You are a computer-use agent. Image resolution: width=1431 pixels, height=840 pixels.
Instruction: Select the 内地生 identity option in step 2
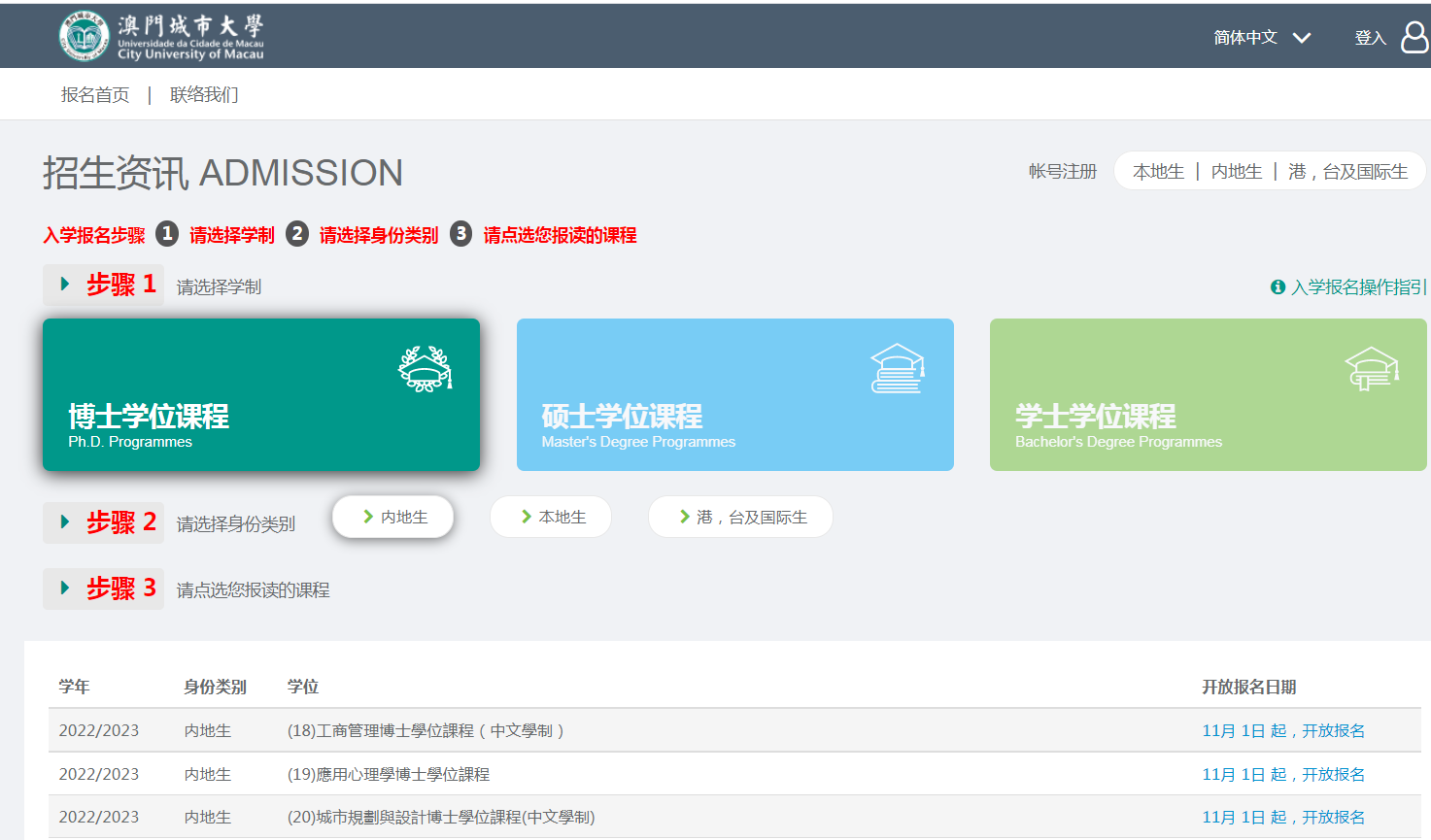click(x=393, y=517)
